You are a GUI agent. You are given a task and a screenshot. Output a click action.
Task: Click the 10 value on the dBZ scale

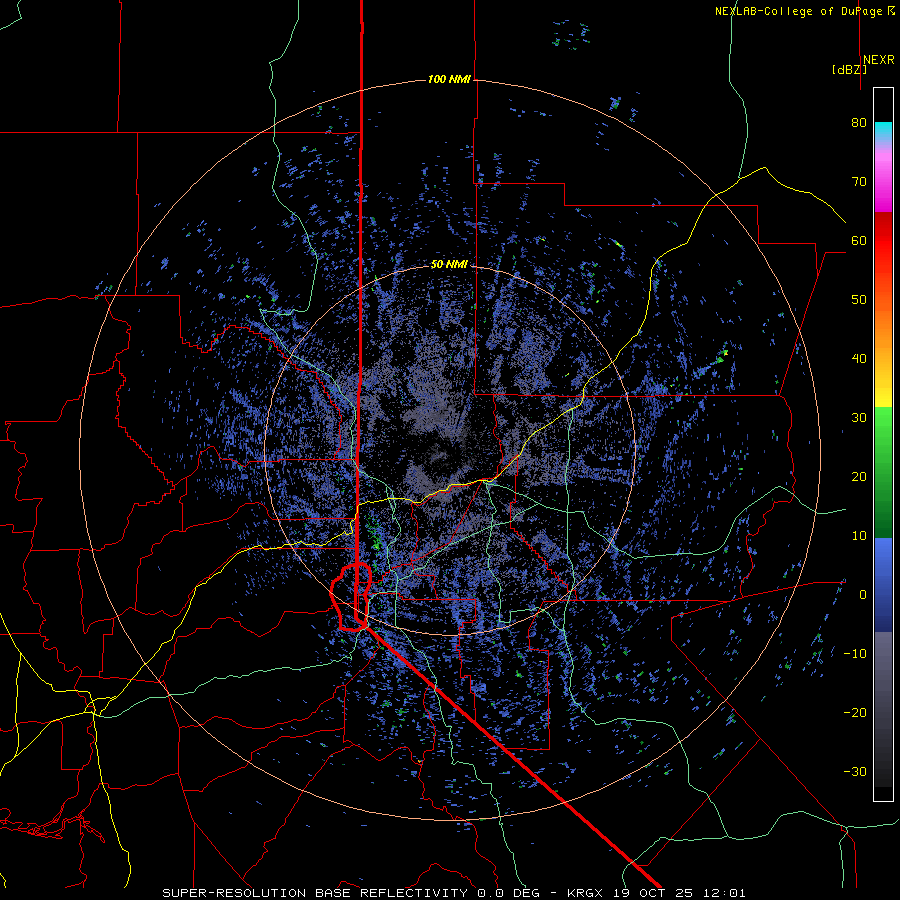click(859, 536)
